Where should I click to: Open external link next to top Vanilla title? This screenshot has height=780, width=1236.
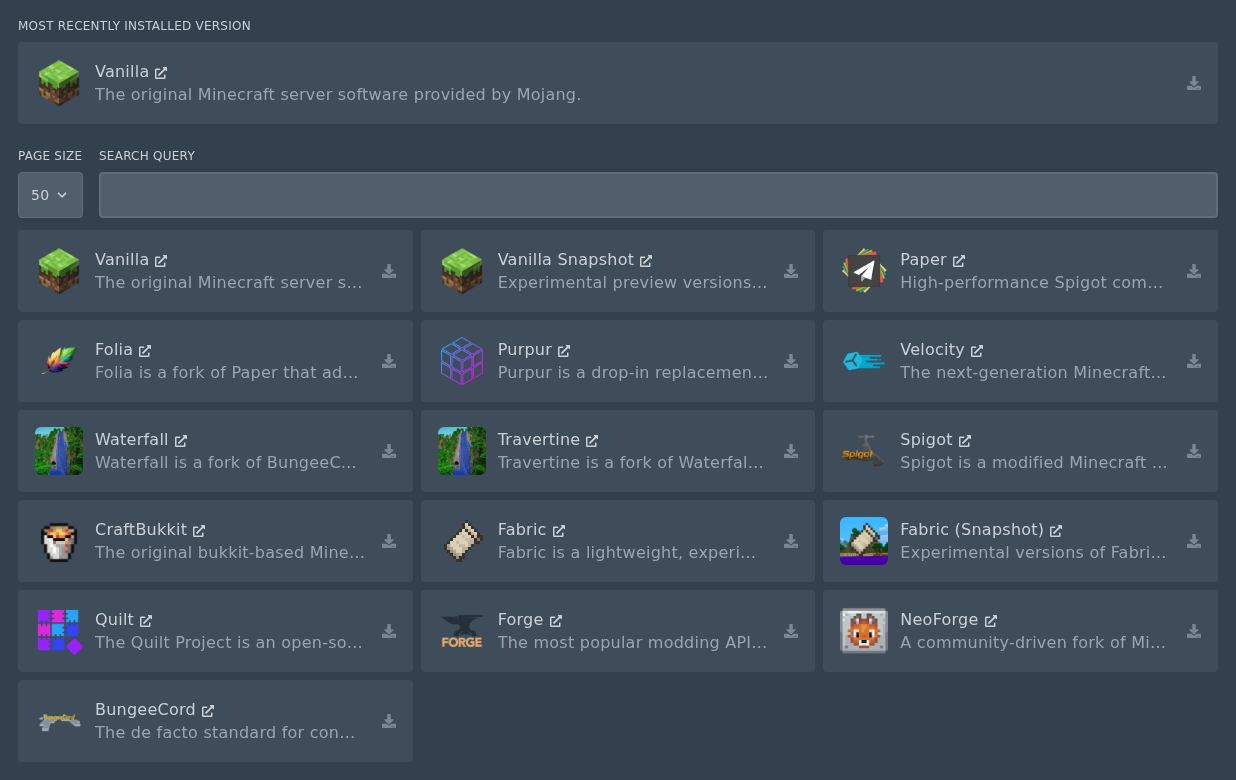(x=161, y=73)
